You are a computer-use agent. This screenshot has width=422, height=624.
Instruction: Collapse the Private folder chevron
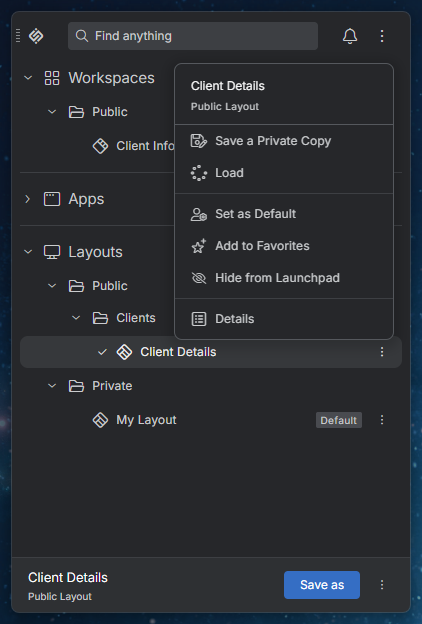(52, 386)
